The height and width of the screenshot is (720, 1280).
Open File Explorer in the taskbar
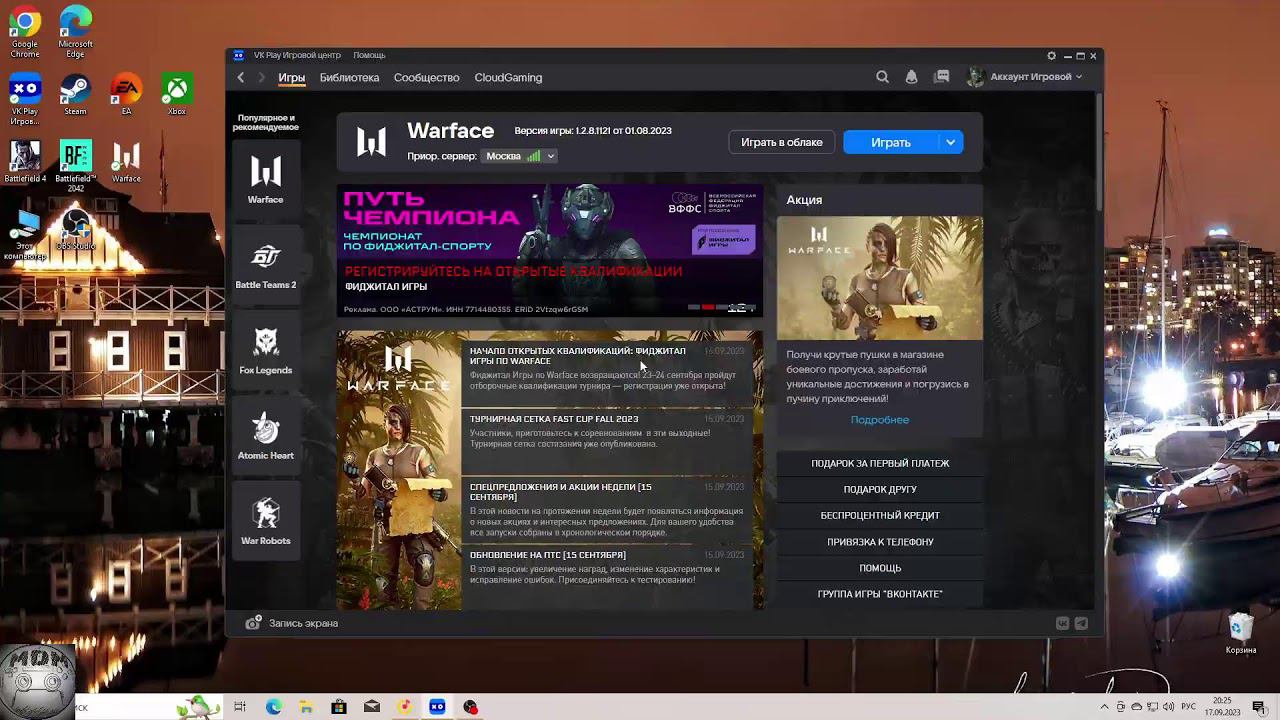pyautogui.click(x=306, y=707)
